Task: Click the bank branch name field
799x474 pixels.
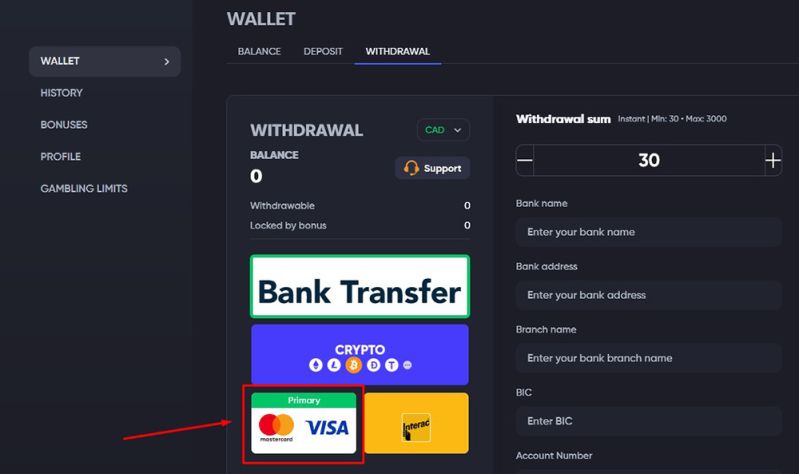Action: 649,358
